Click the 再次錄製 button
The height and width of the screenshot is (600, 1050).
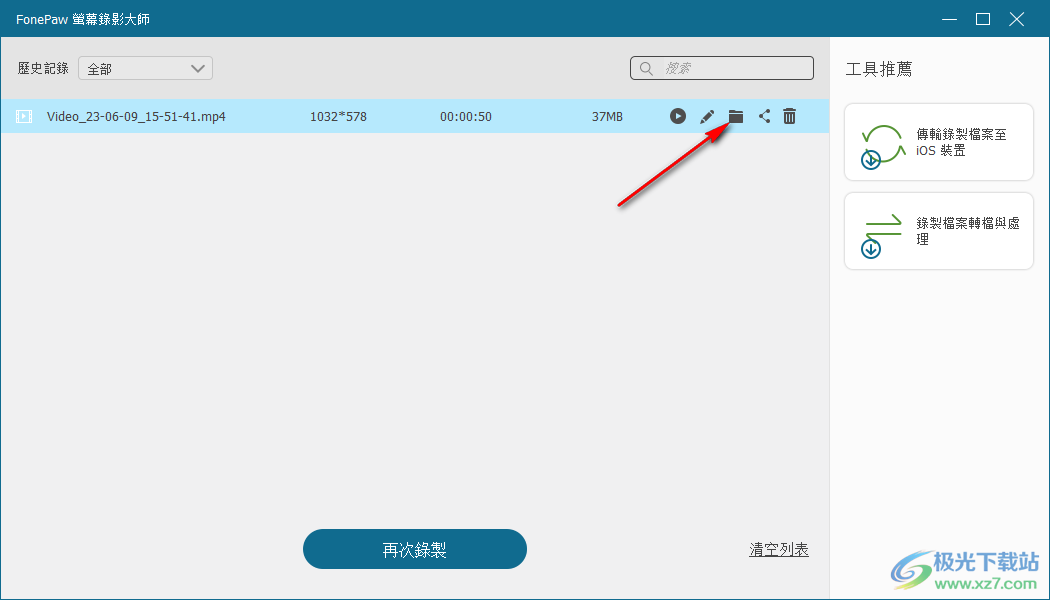point(415,549)
